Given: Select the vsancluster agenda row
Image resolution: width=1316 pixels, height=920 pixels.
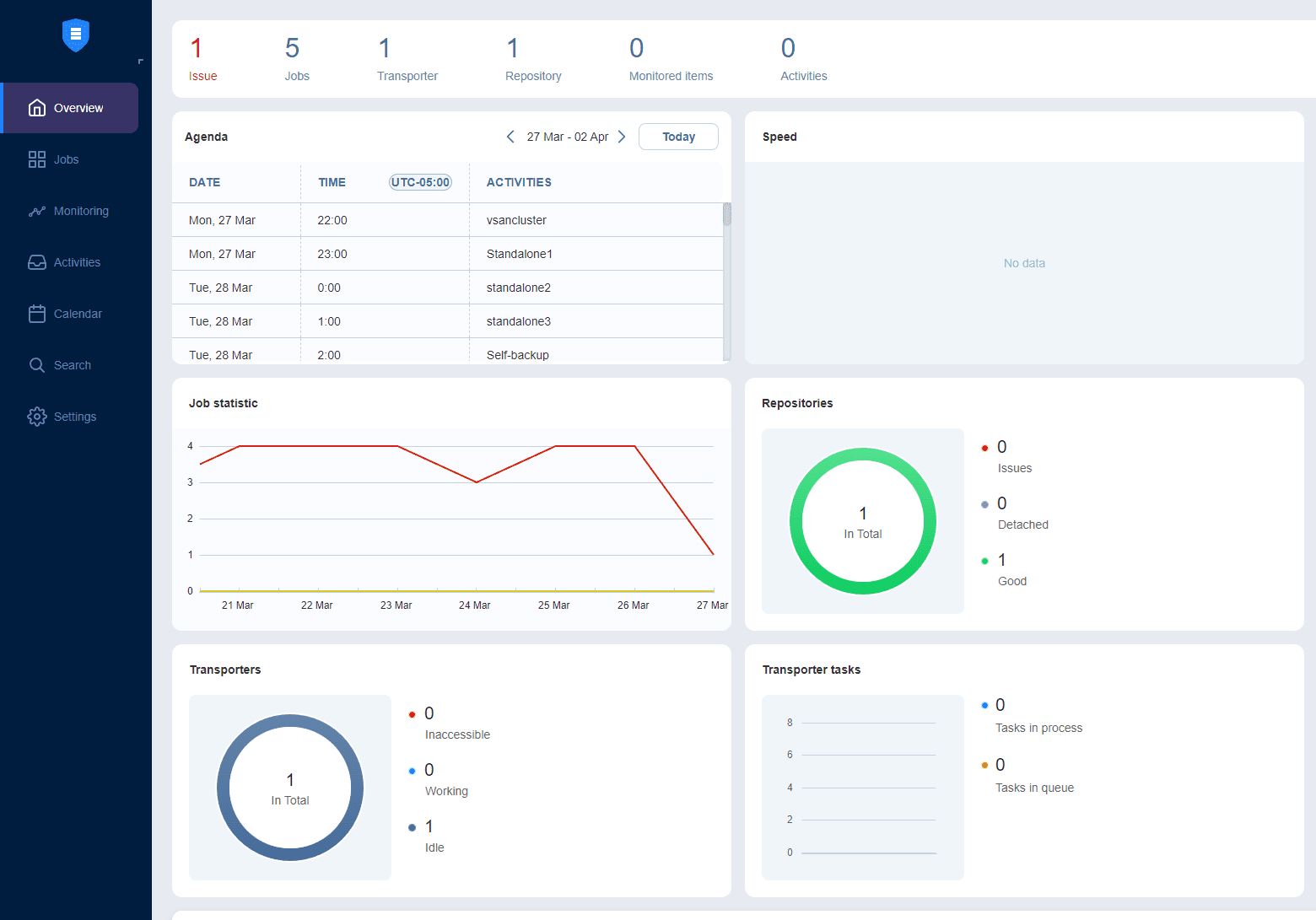Looking at the screenshot, I should coord(515,220).
